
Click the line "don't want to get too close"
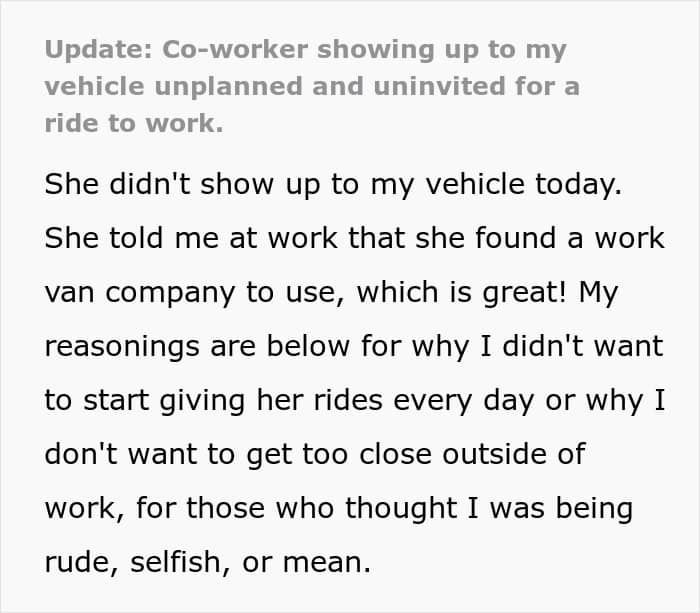coord(238,455)
